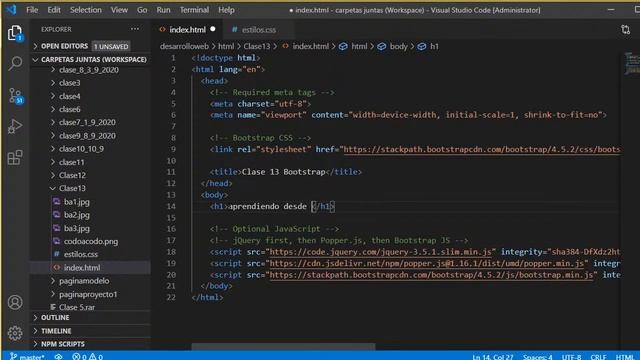The height and width of the screenshot is (360, 640).
Task: Click the Explorer more actions ellipsis
Action: point(135,29)
